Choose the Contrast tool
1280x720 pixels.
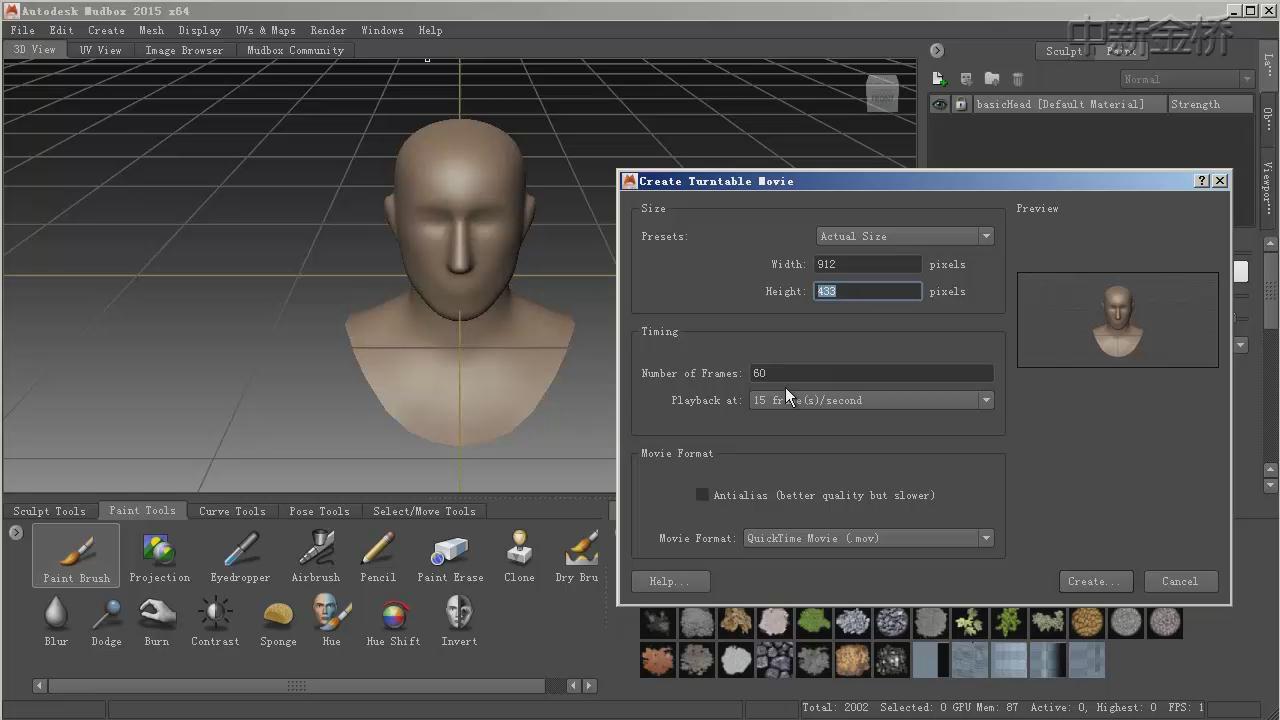[215, 620]
